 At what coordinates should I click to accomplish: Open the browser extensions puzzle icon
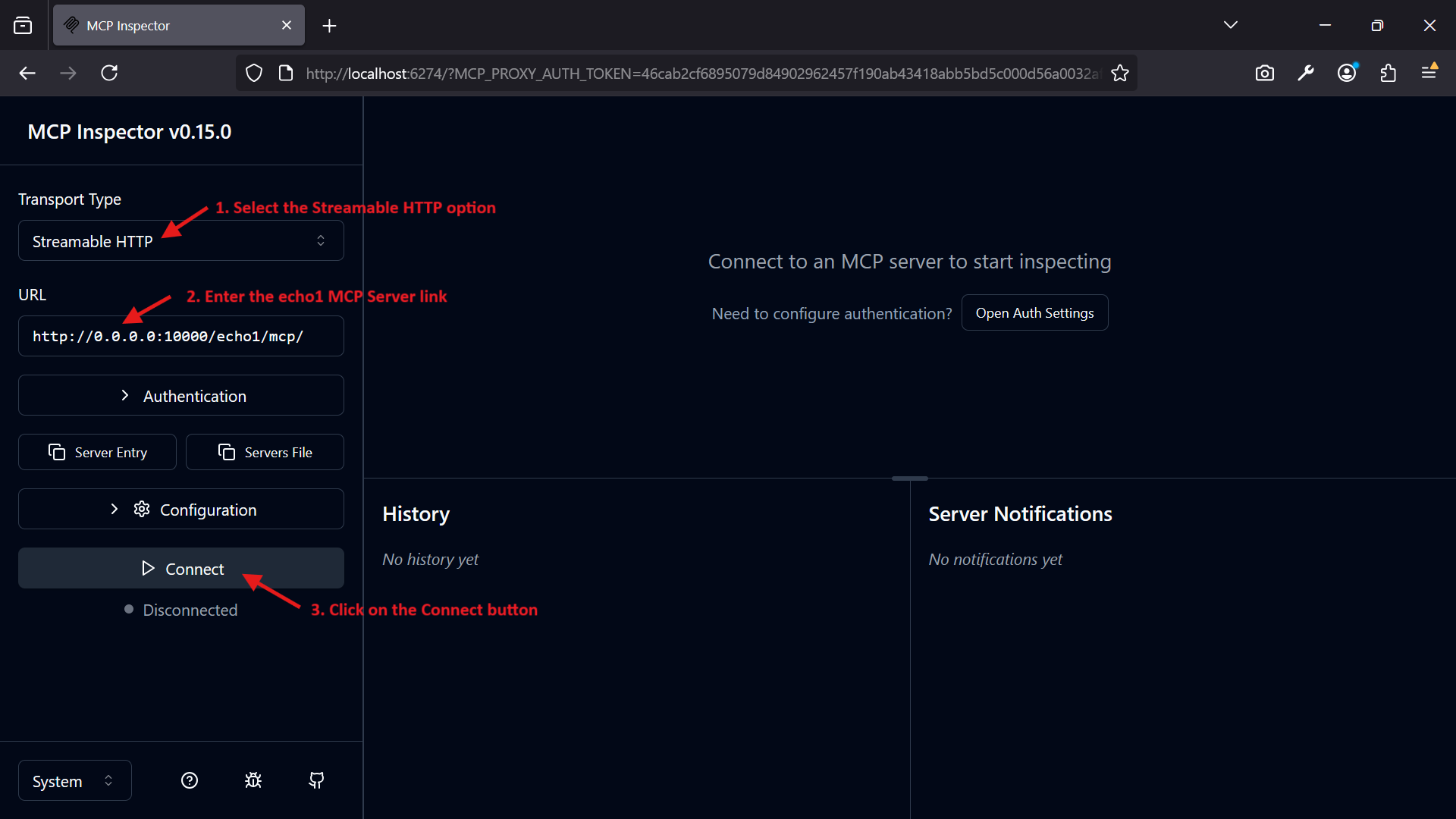click(1388, 73)
